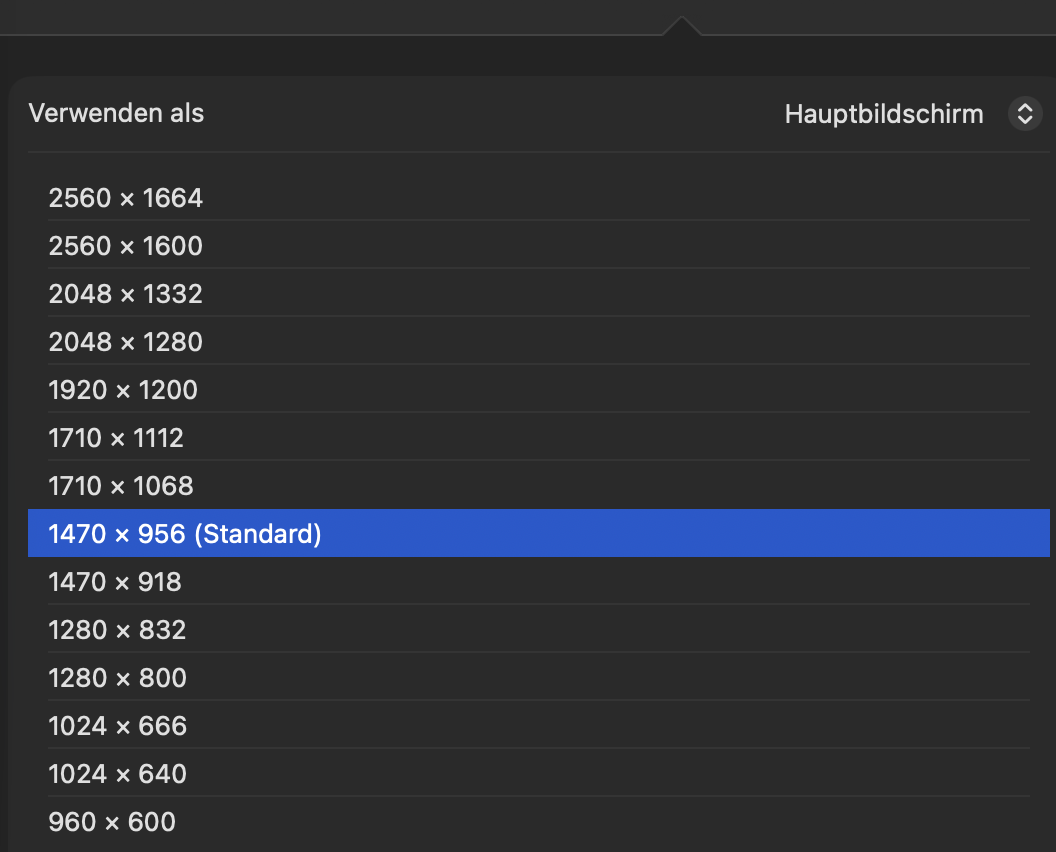The height and width of the screenshot is (852, 1056).
Task: Switch display to 1280 × 800
Action: [x=117, y=678]
